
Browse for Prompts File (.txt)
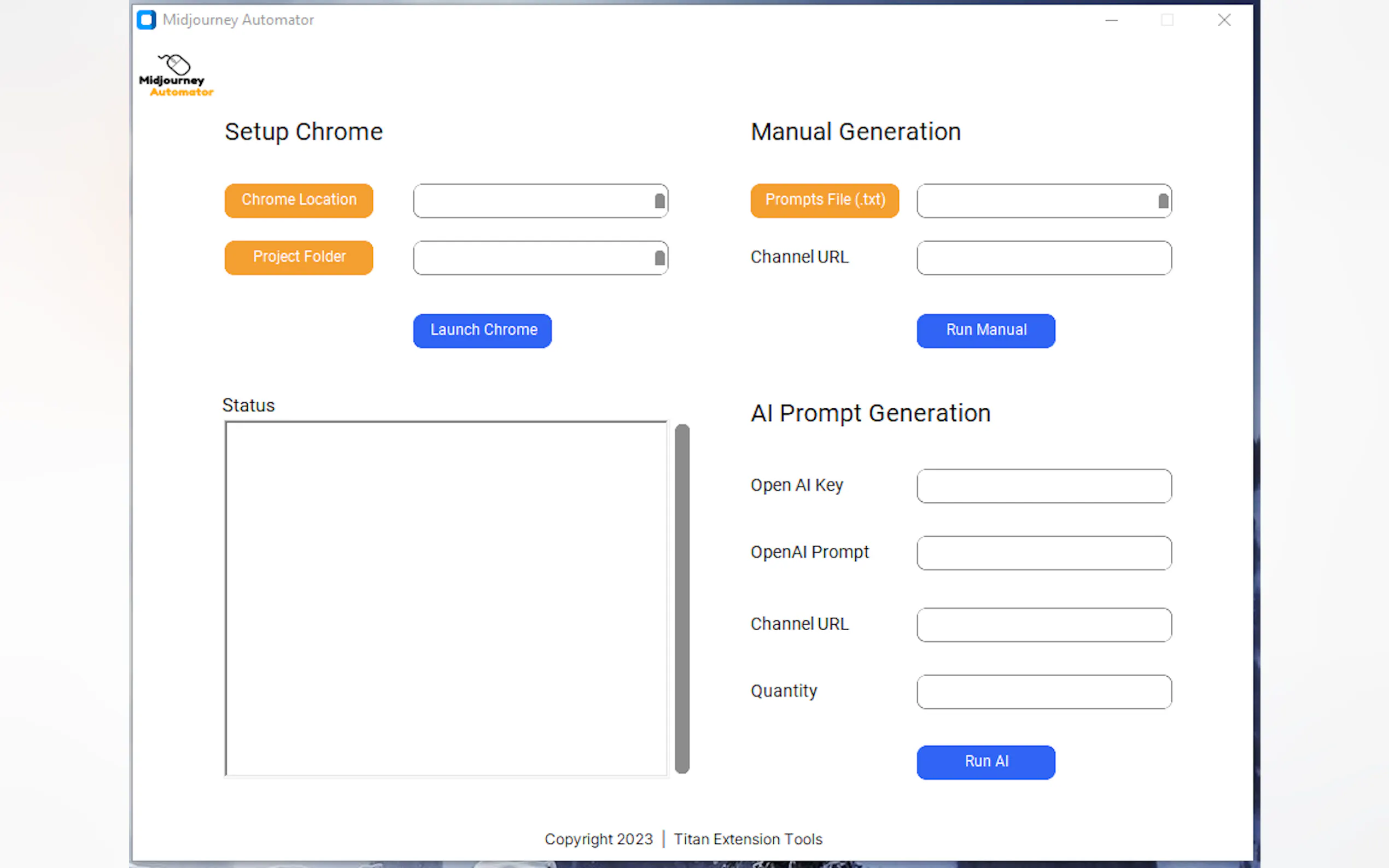tap(824, 201)
